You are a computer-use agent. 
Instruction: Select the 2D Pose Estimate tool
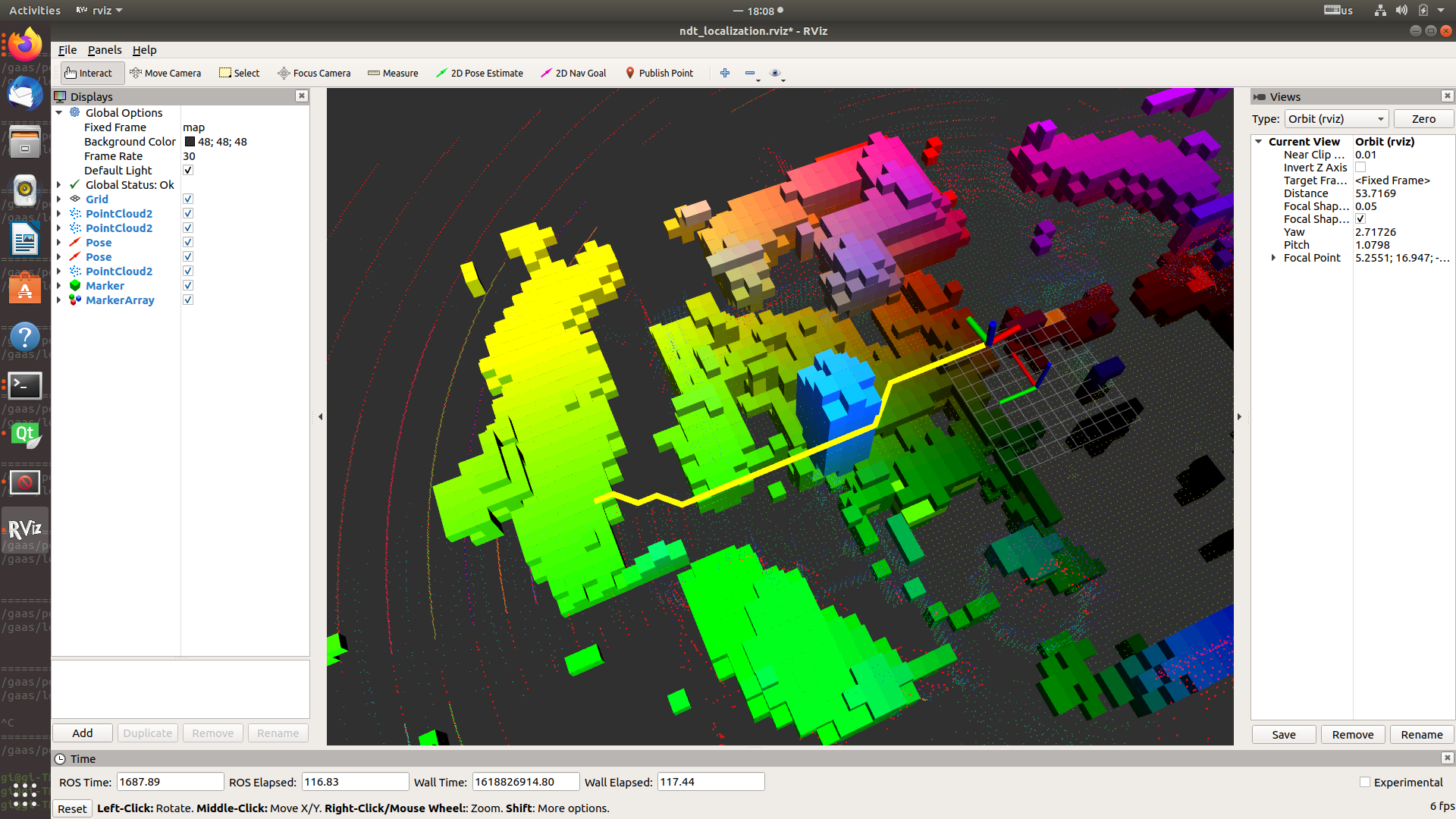tap(481, 73)
